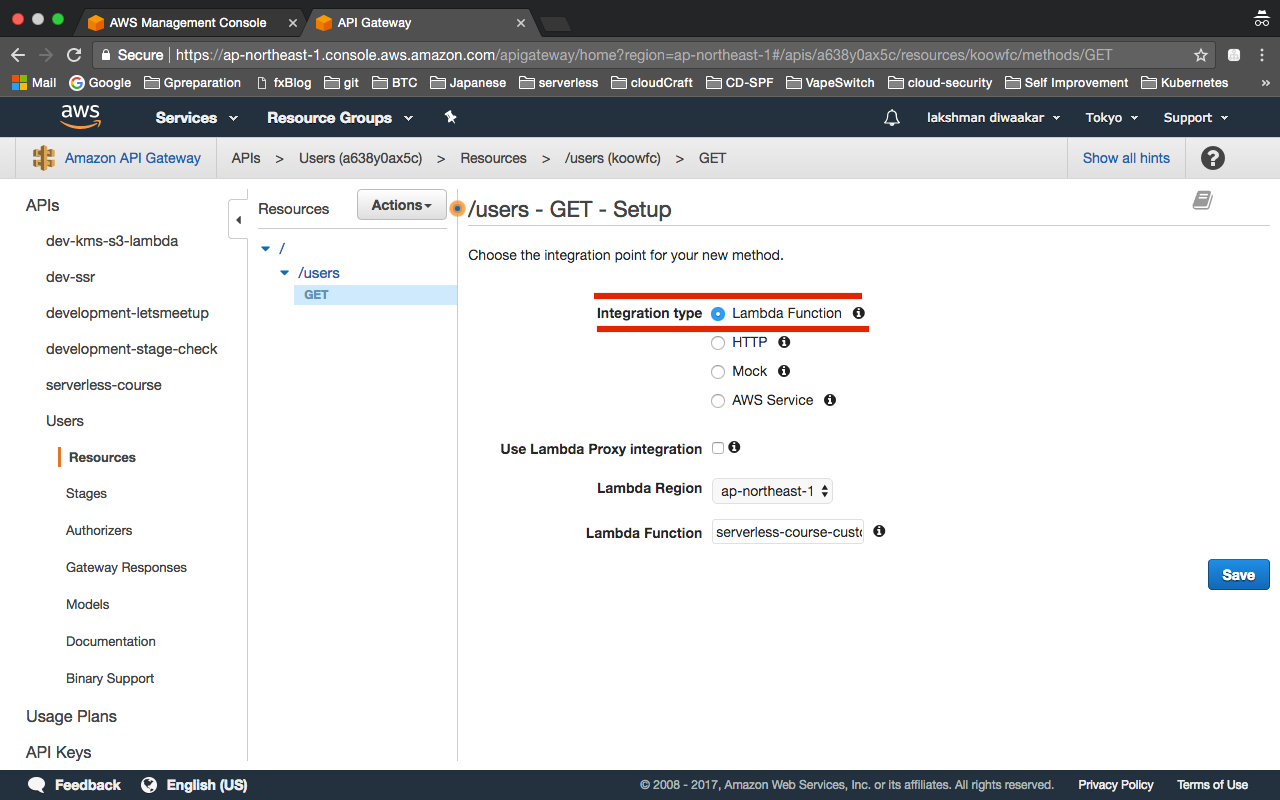Click the Amazon API Gateway service icon
Image resolution: width=1280 pixels, height=800 pixels.
pyautogui.click(x=42, y=158)
